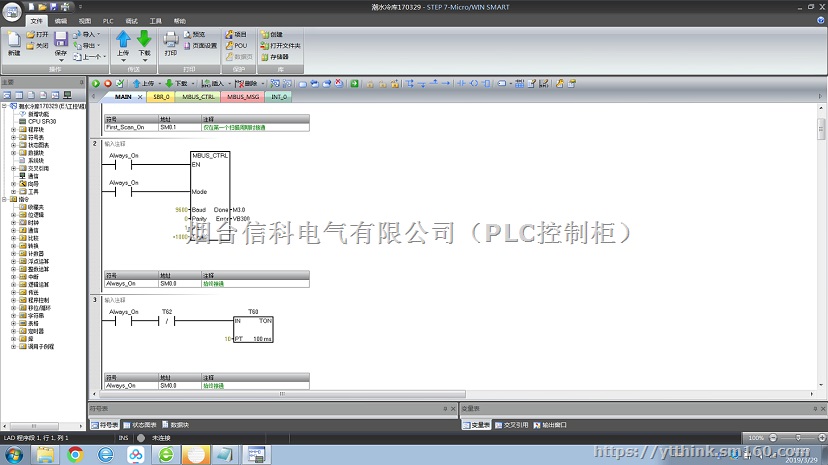Open the Edit (编辑) ribbon tab
This screenshot has width=828, height=465.
(x=61, y=21)
